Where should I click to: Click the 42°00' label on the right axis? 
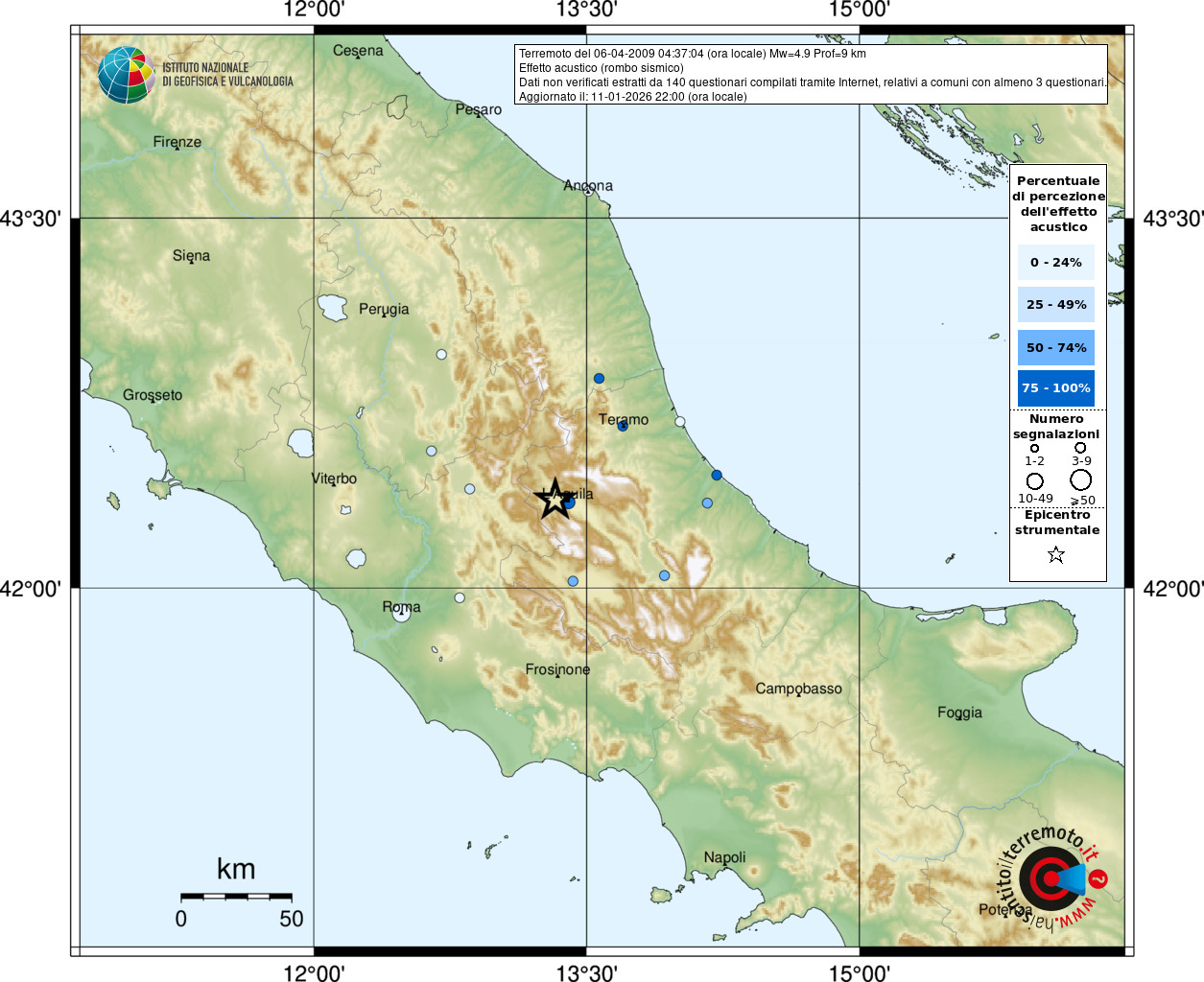click(x=1172, y=589)
